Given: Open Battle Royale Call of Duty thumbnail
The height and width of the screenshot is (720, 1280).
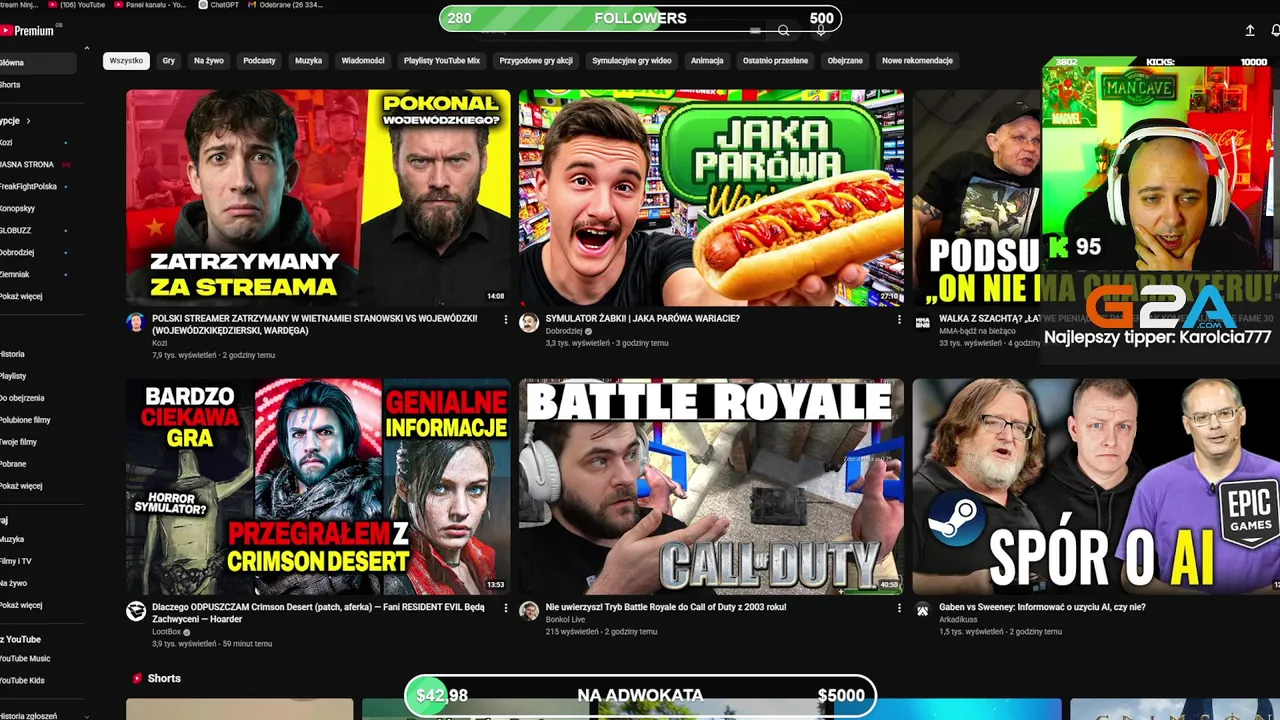Looking at the screenshot, I should pos(711,486).
